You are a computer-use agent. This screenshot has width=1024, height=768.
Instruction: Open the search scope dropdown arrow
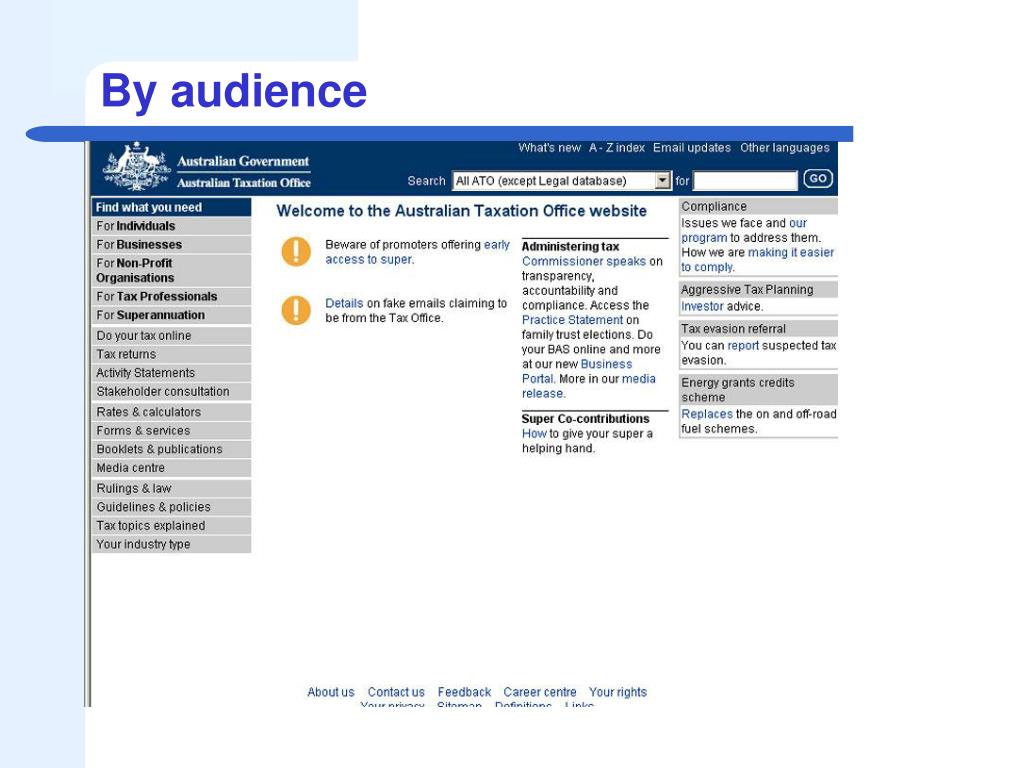(x=662, y=180)
